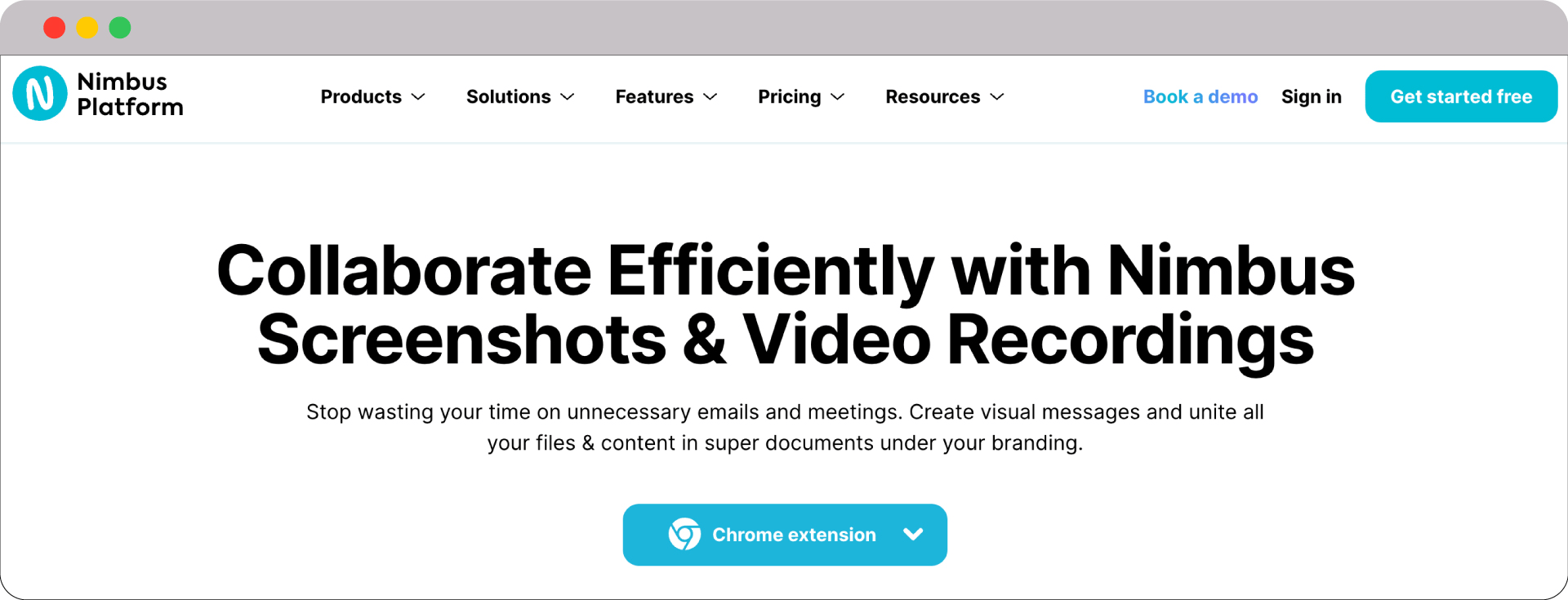Open the Products menu
The height and width of the screenshot is (600, 1568).
pyautogui.click(x=361, y=97)
